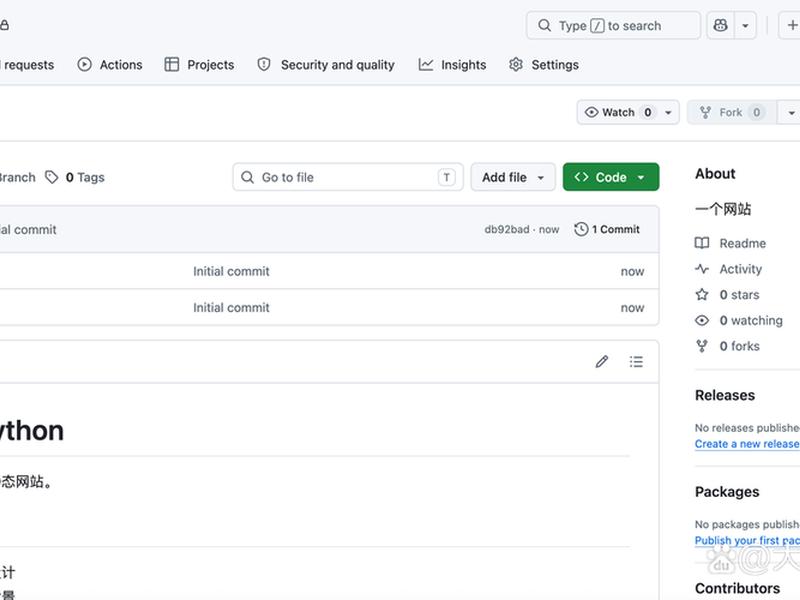Viewport: 800px width, 600px height.
Task: Focus the Go to file search field
Action: [x=348, y=177]
